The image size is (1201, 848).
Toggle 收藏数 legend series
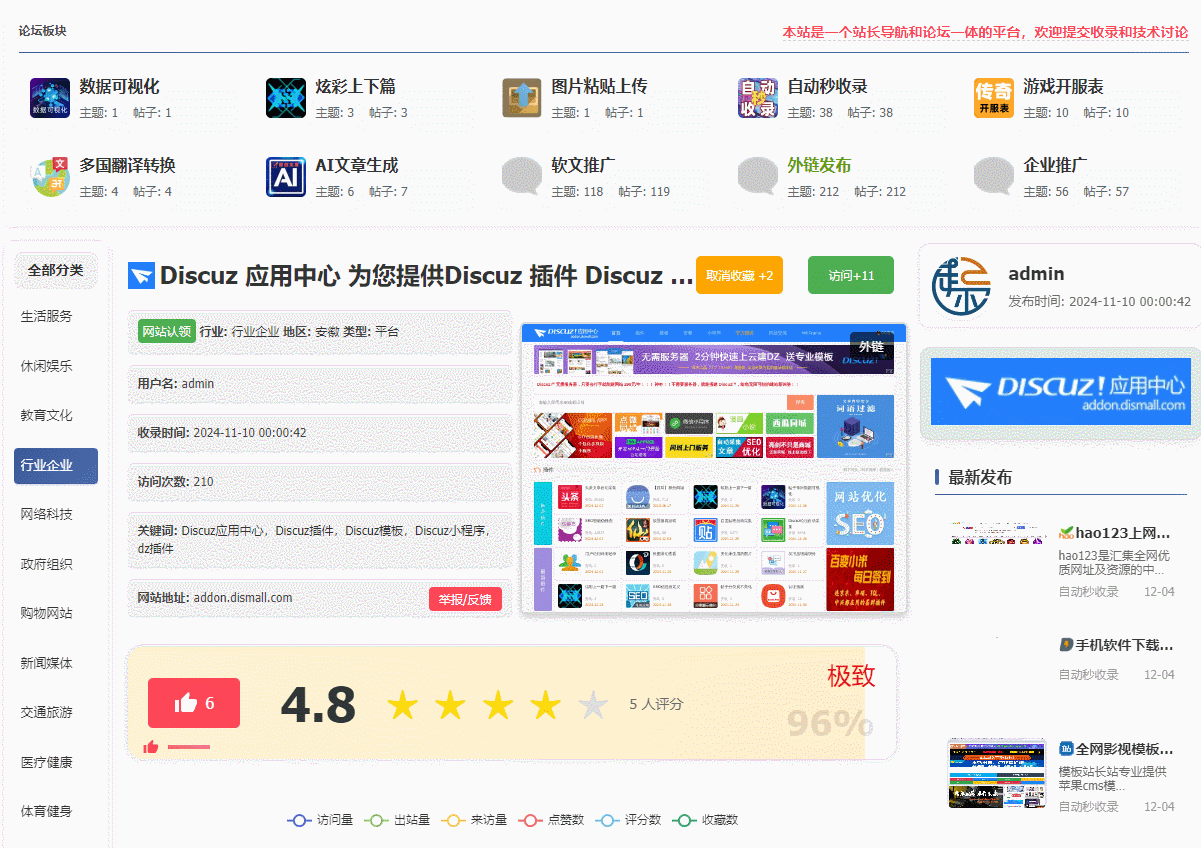(705, 820)
